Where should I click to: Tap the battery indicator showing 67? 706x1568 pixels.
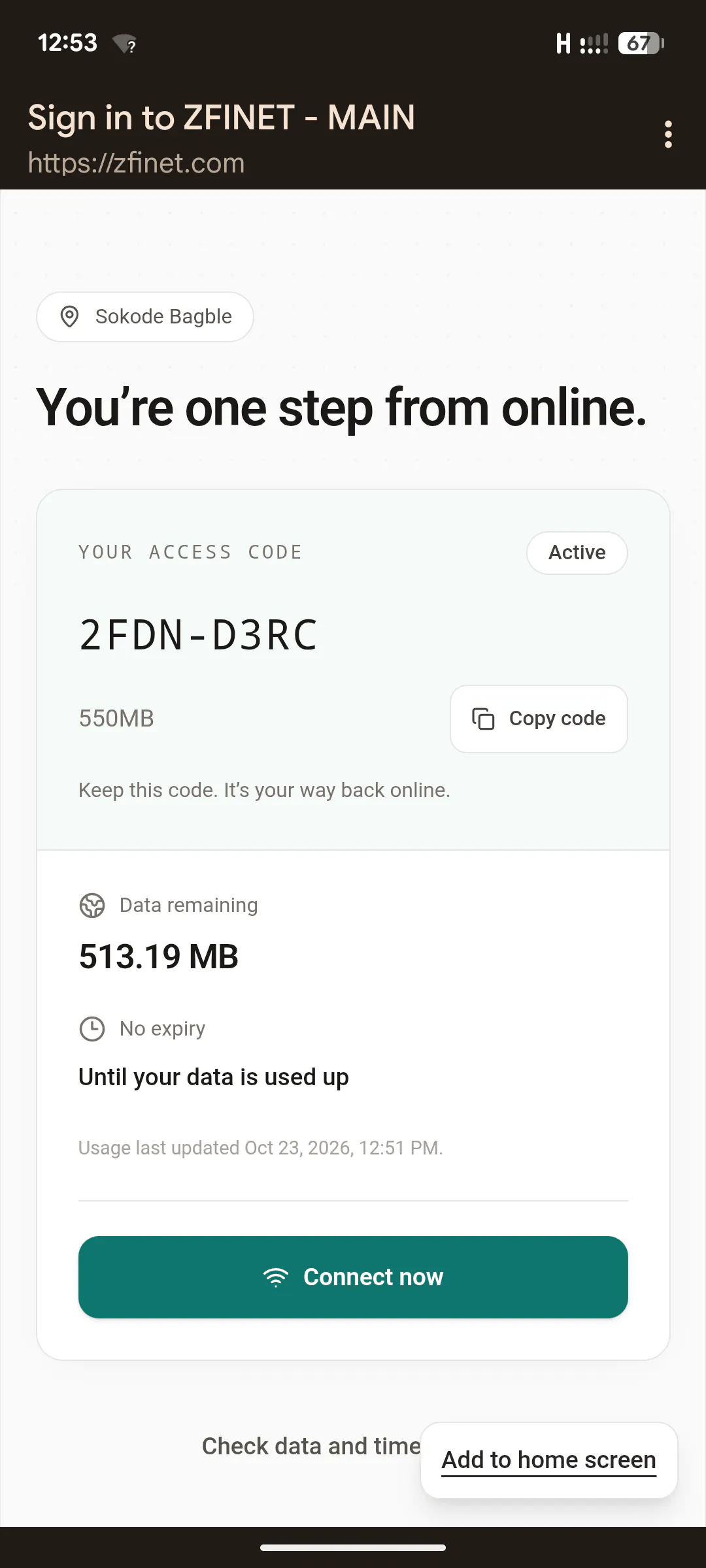point(641,43)
